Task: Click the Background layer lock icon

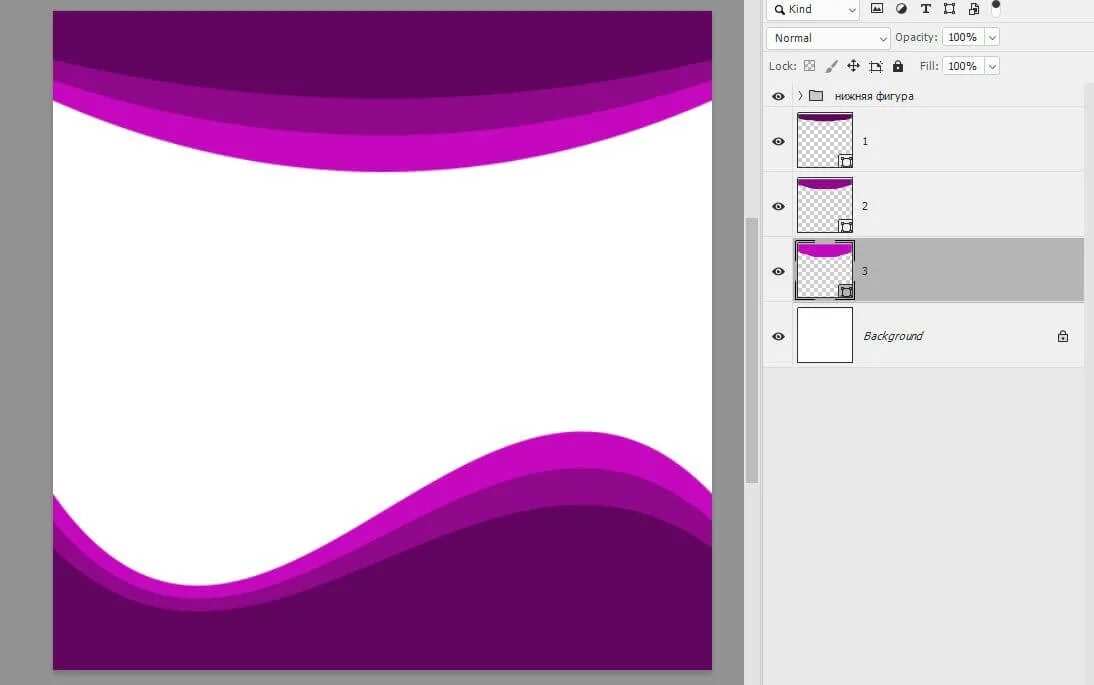Action: [x=1063, y=336]
